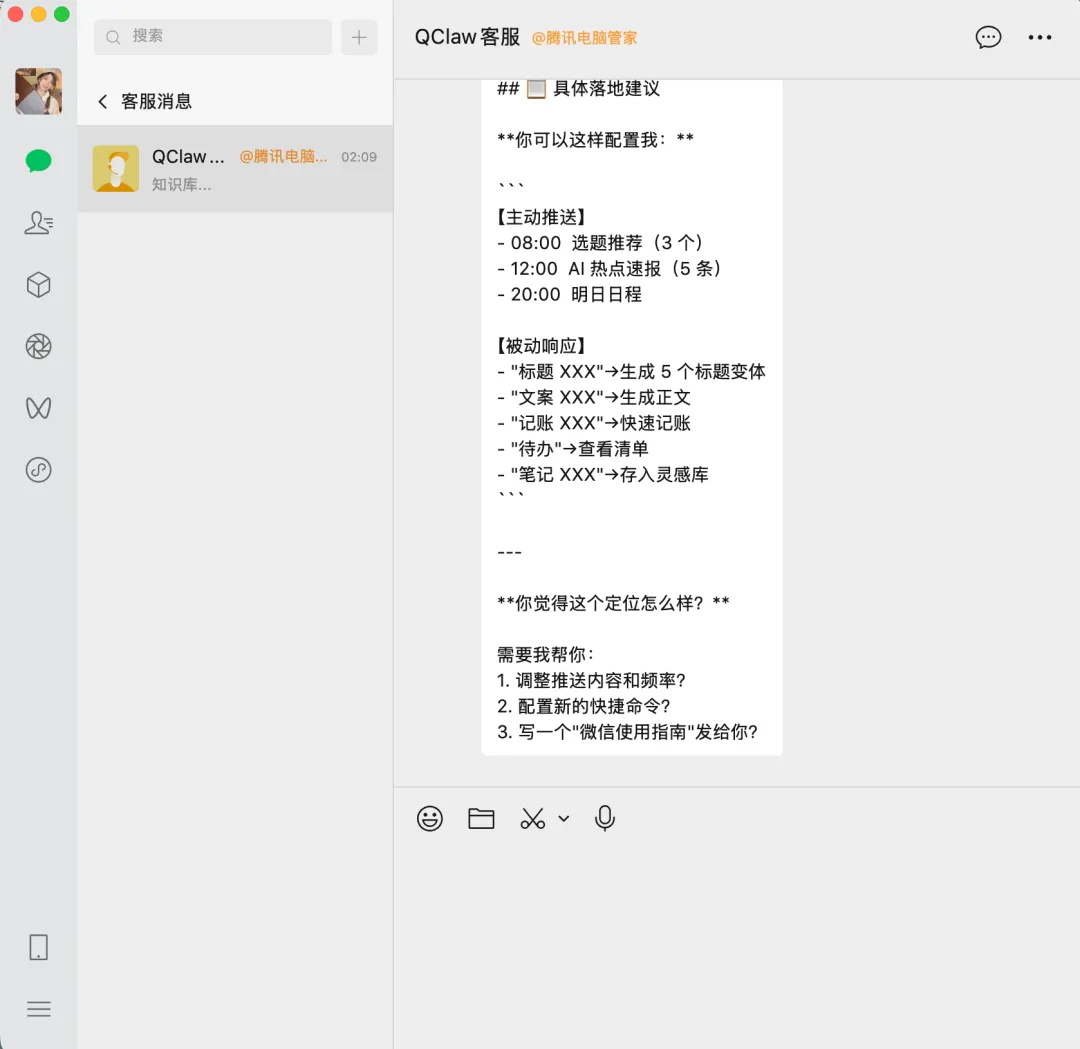Open the three-dot more options menu
Viewport: 1080px width, 1049px height.
1039,37
